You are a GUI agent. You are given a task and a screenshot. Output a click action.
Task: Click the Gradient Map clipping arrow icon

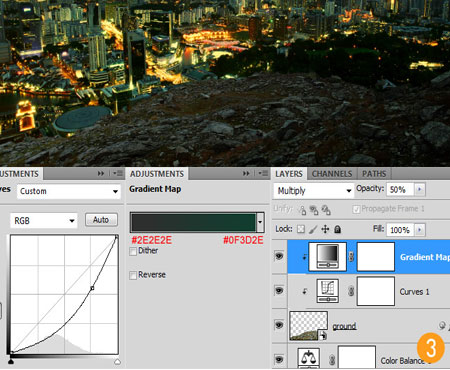[305, 257]
